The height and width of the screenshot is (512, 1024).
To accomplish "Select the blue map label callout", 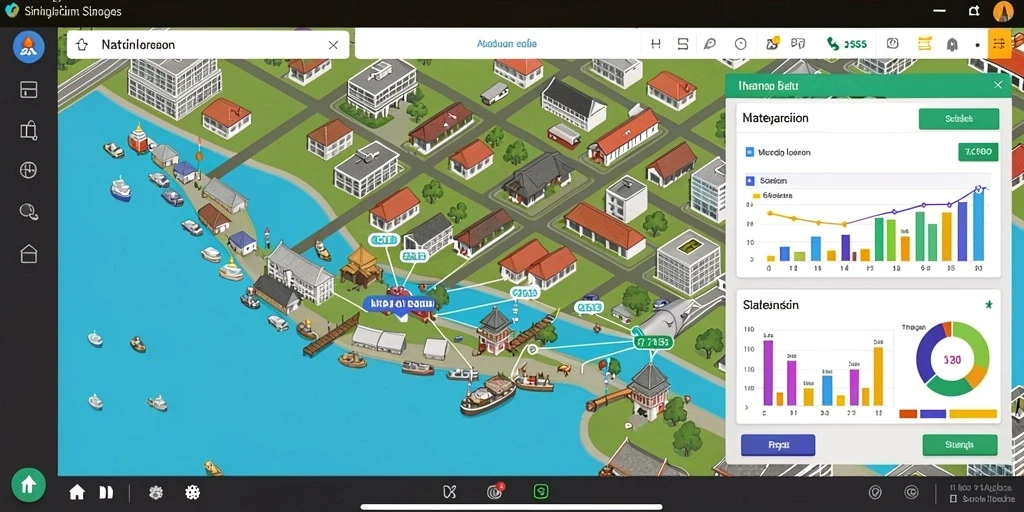I will (399, 305).
